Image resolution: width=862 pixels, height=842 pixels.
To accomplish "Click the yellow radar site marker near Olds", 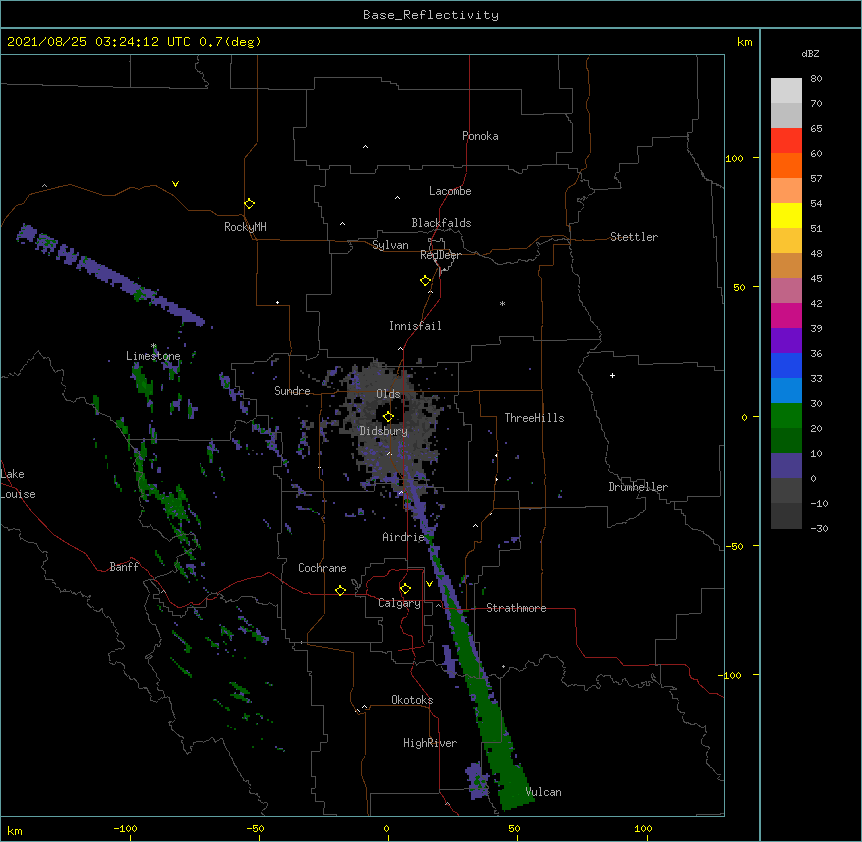I will tap(388, 416).
